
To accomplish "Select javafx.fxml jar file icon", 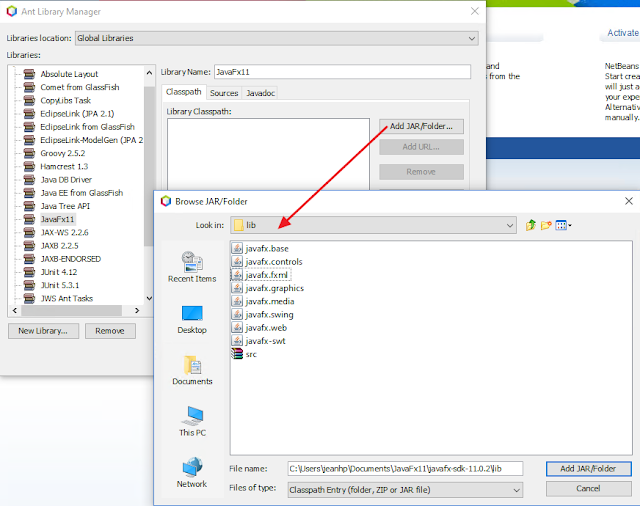I will click(x=237, y=275).
